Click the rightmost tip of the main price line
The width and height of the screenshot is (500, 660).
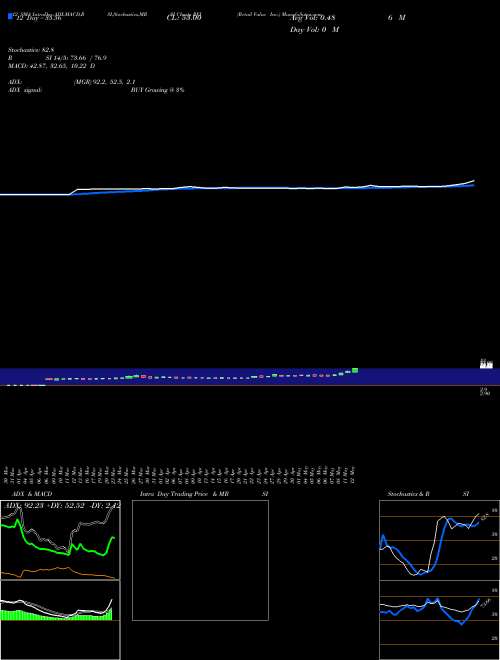click(474, 181)
